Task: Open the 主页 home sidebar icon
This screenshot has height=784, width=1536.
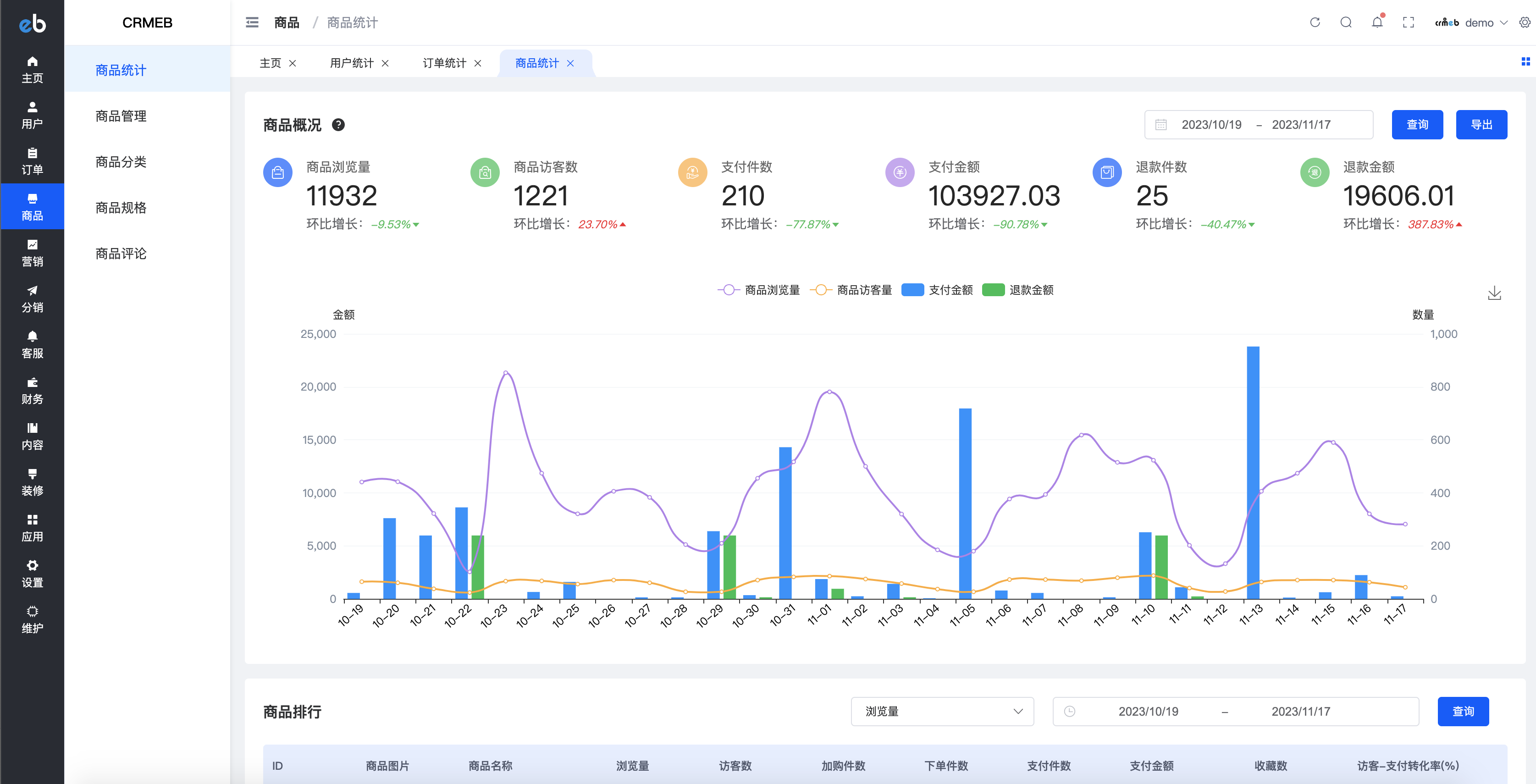Action: (x=32, y=69)
